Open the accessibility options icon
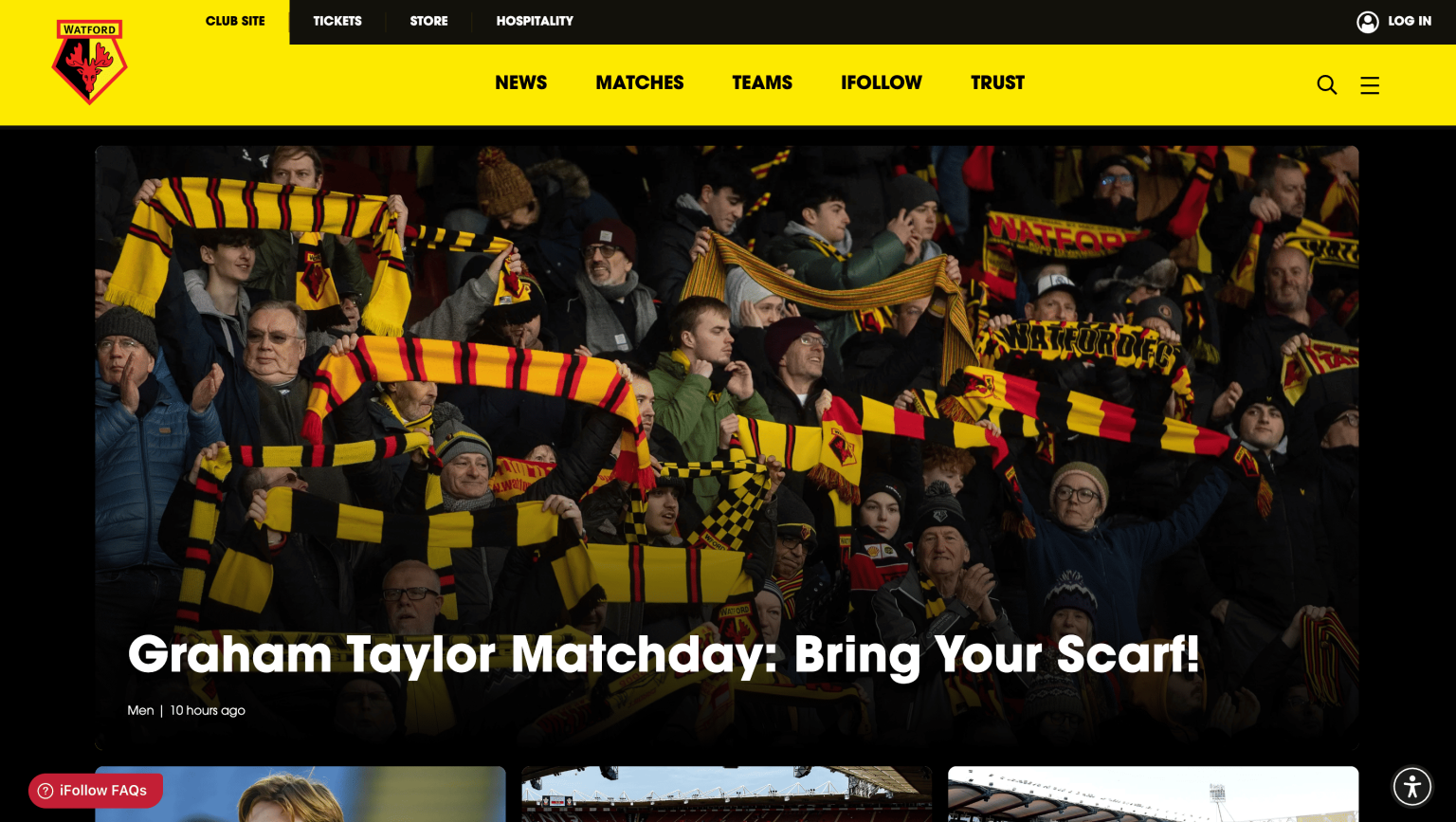The height and width of the screenshot is (822, 1456). (x=1411, y=786)
